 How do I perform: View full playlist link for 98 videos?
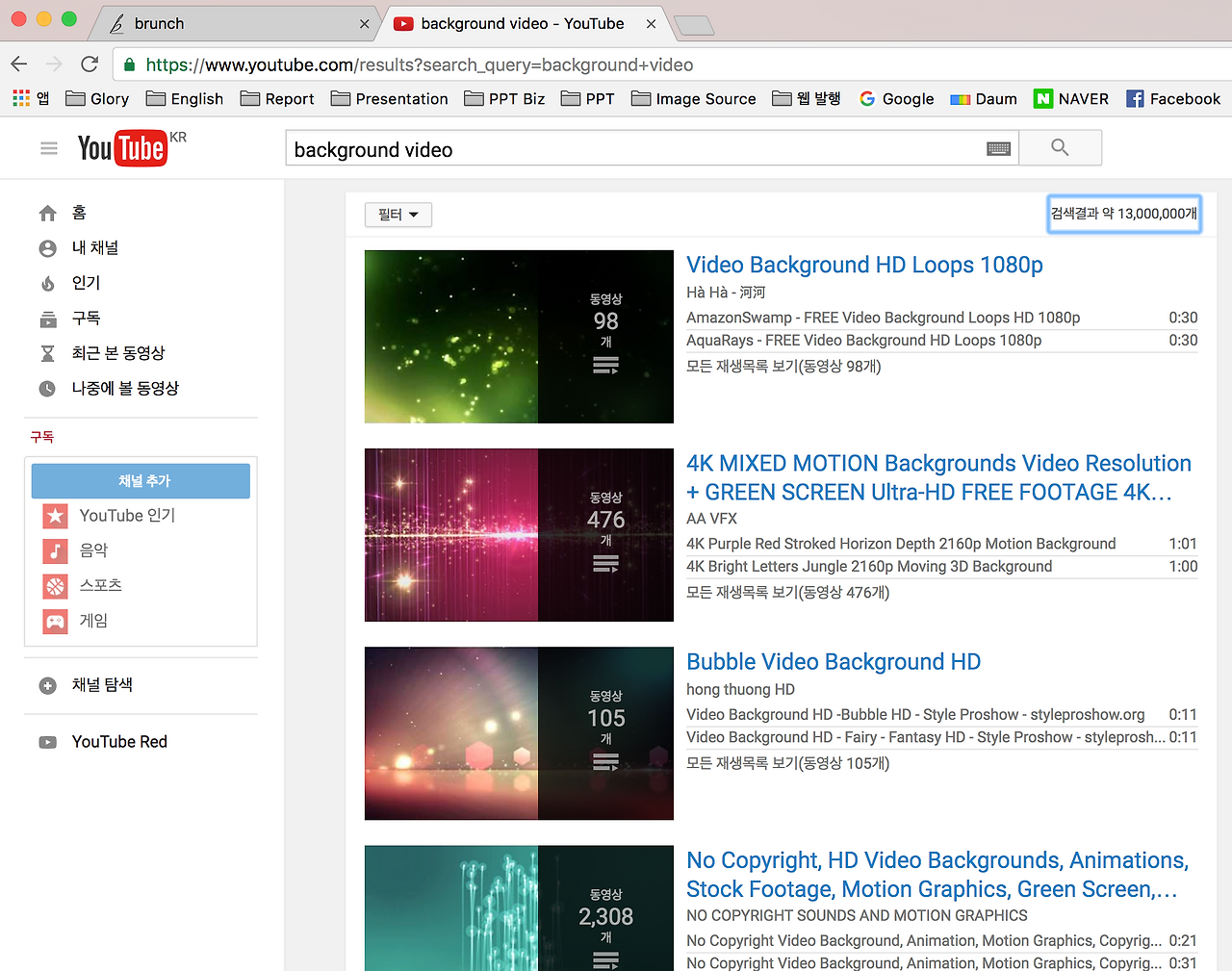[783, 367]
